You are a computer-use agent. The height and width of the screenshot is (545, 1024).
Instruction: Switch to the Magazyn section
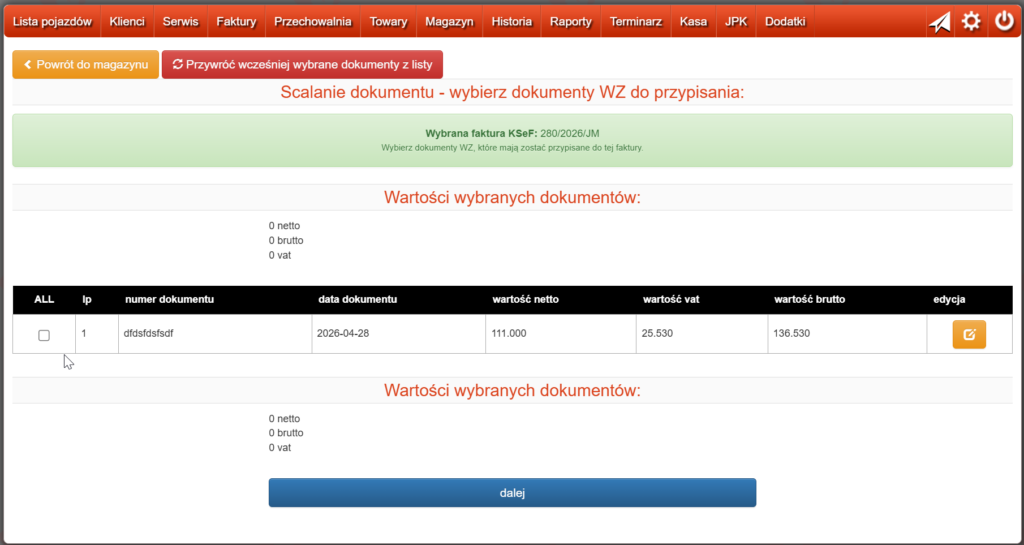pos(449,22)
